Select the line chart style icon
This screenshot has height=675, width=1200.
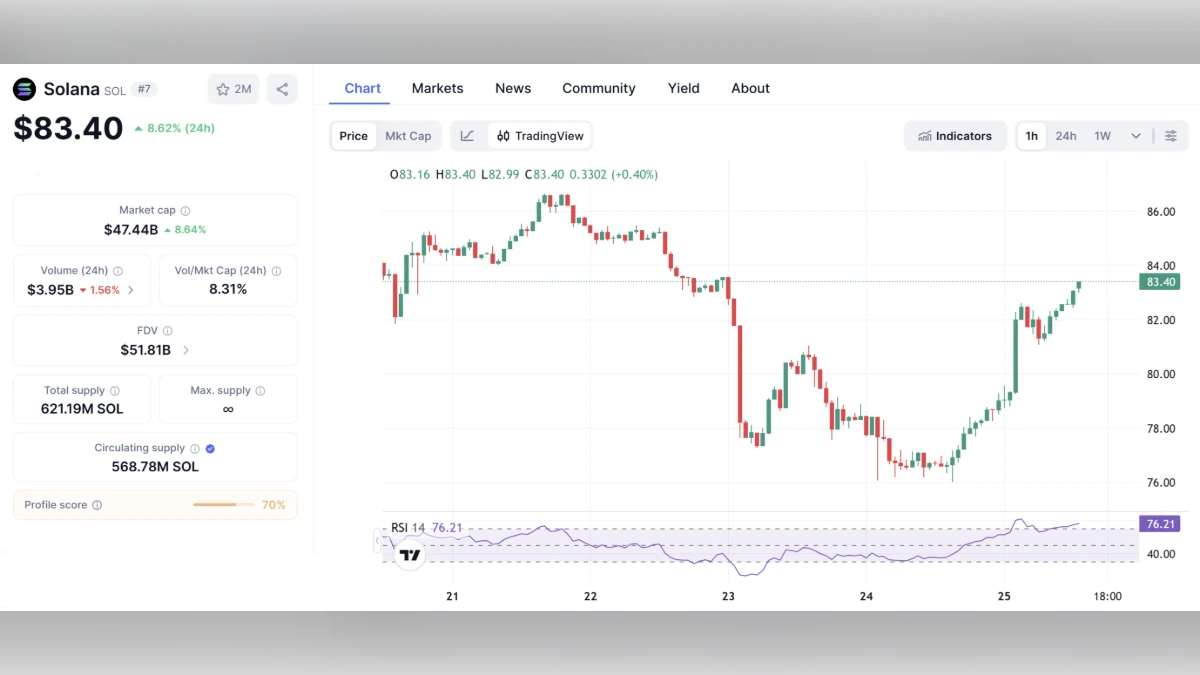467,135
